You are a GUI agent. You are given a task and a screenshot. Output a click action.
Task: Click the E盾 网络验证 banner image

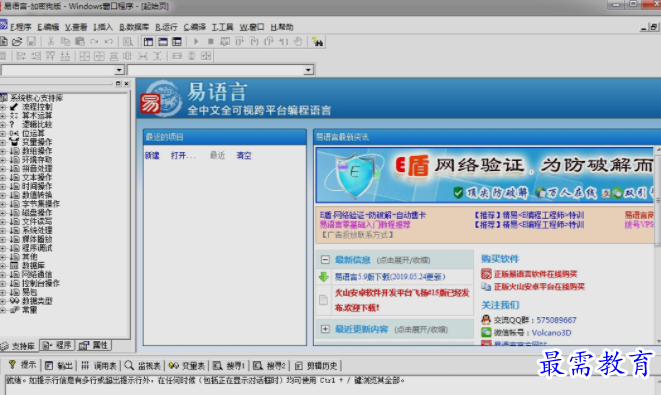tap(485, 175)
